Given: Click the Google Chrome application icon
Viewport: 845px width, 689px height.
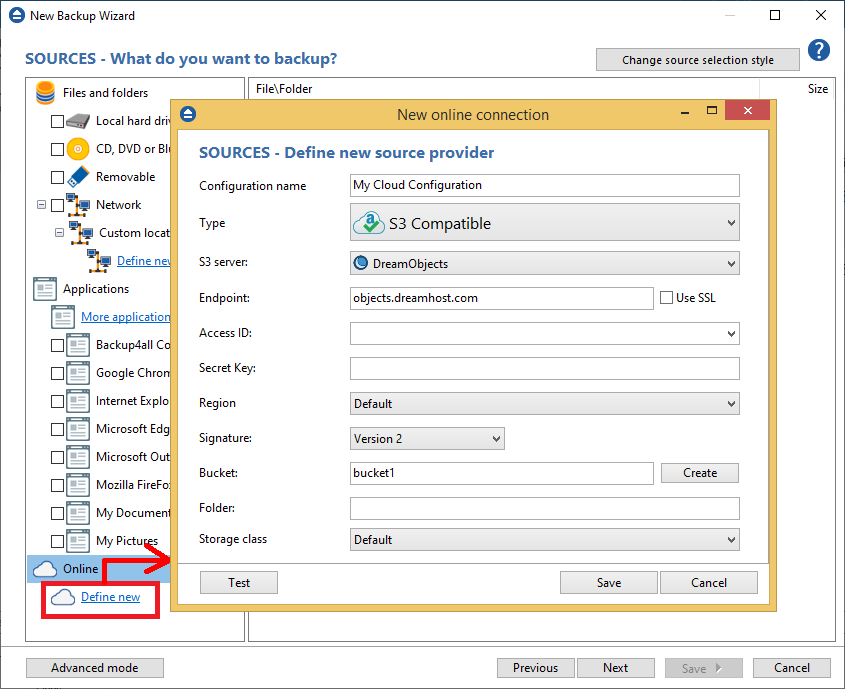Looking at the screenshot, I should tap(78, 373).
